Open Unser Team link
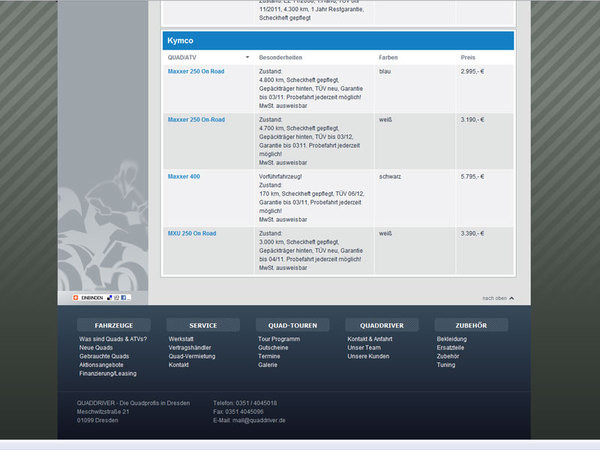Image resolution: width=600 pixels, height=450 pixels. click(x=364, y=347)
